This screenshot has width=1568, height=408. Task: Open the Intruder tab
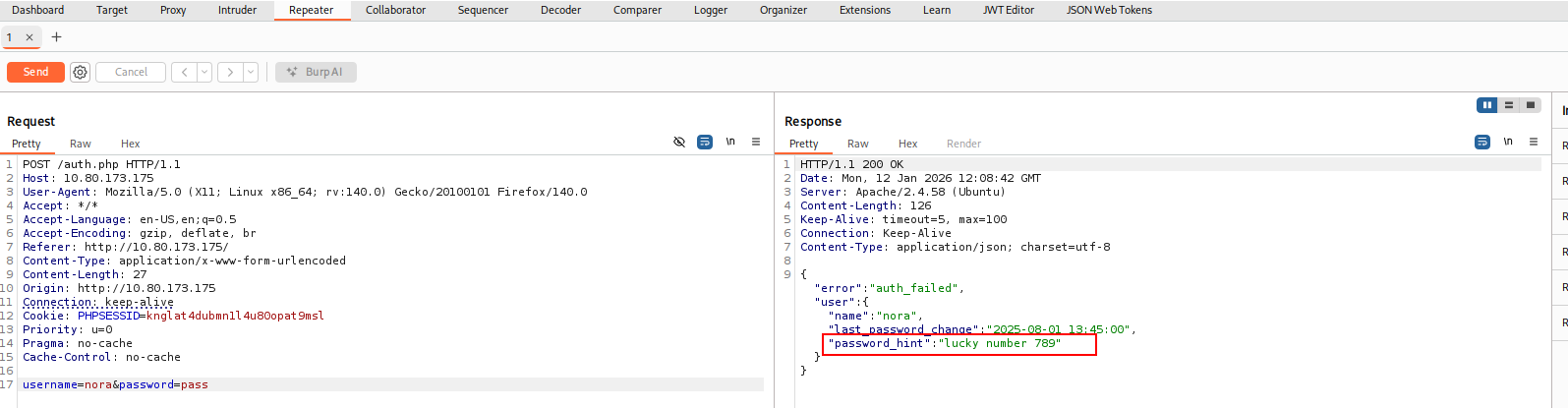237,10
